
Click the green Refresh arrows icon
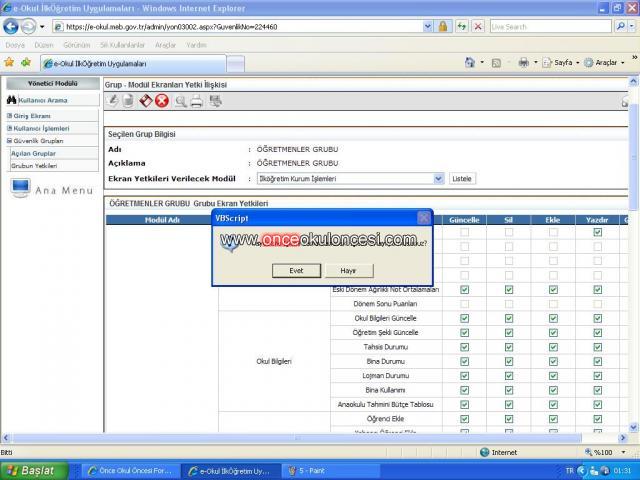[x=462, y=27]
